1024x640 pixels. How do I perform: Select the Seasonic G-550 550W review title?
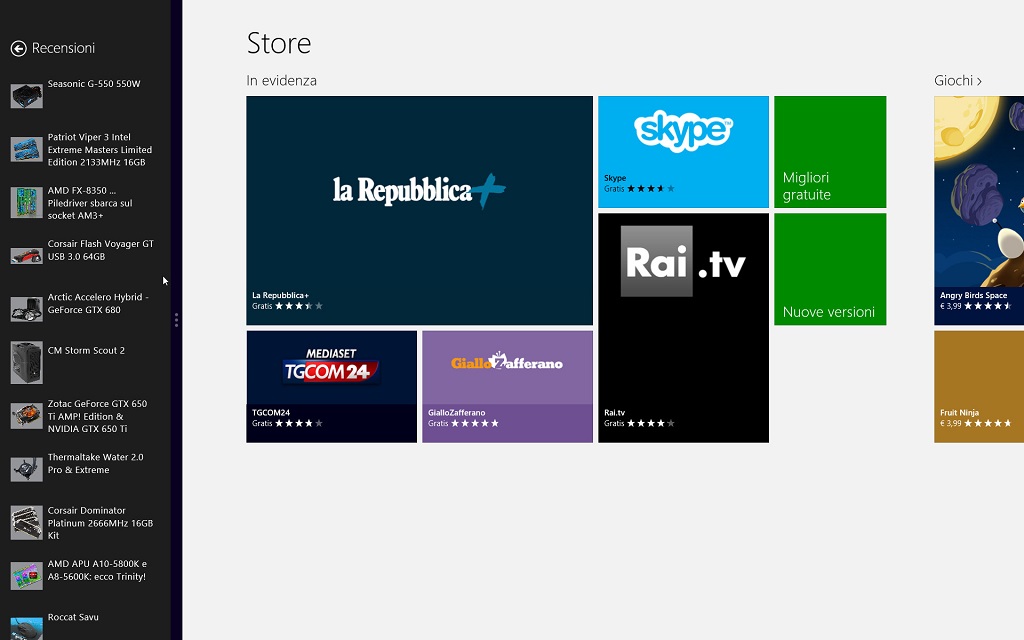94,84
